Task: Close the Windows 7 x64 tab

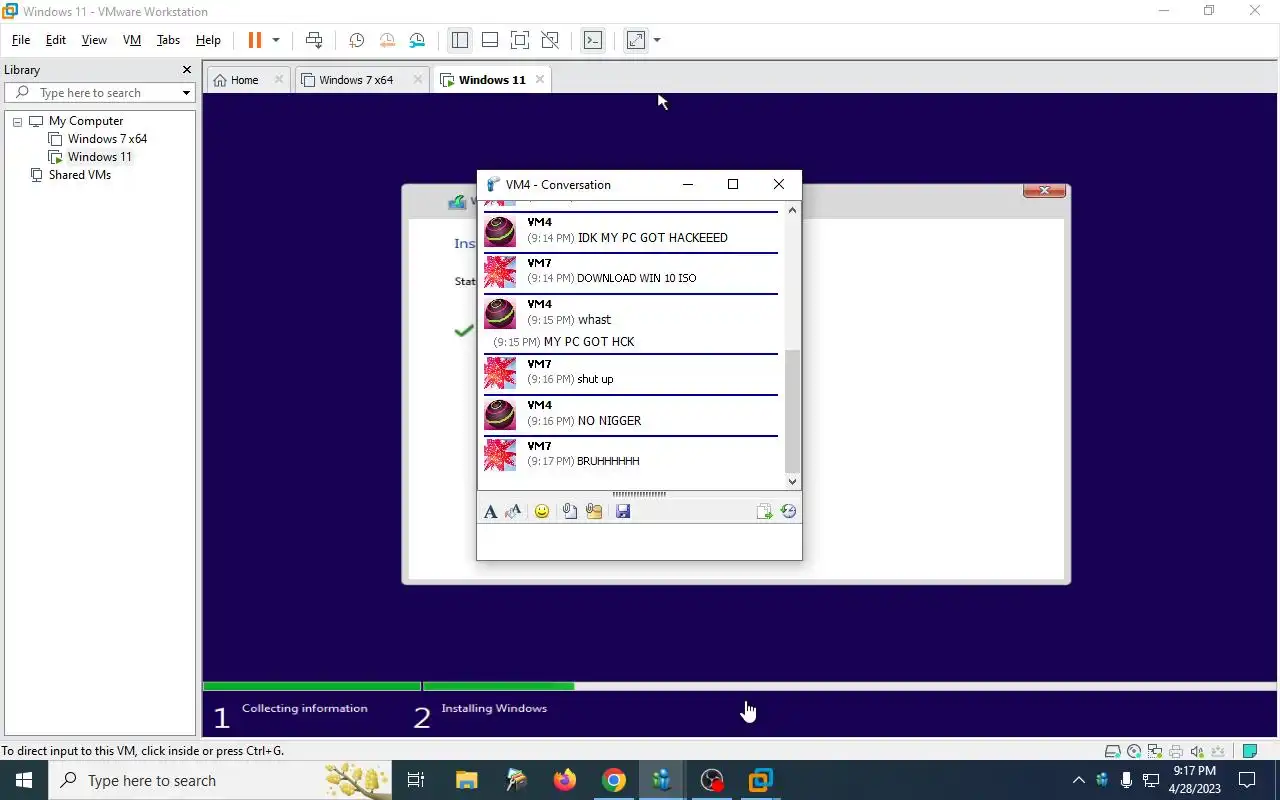Action: click(x=418, y=80)
